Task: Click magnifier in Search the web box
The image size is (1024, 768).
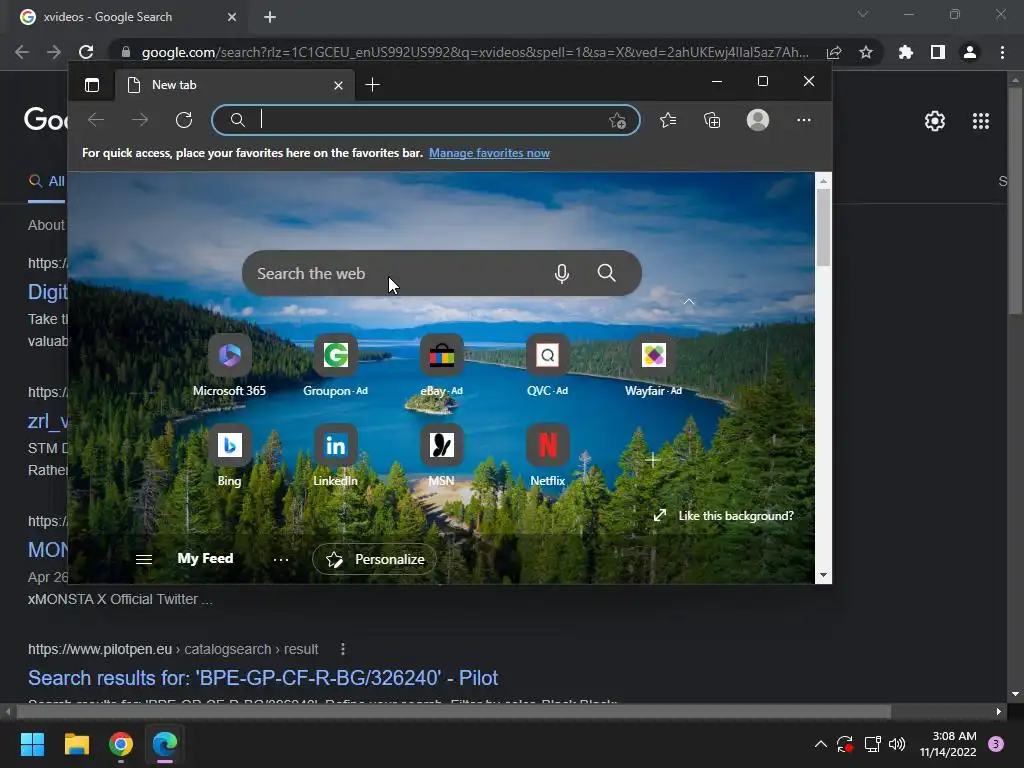Action: pos(607,273)
